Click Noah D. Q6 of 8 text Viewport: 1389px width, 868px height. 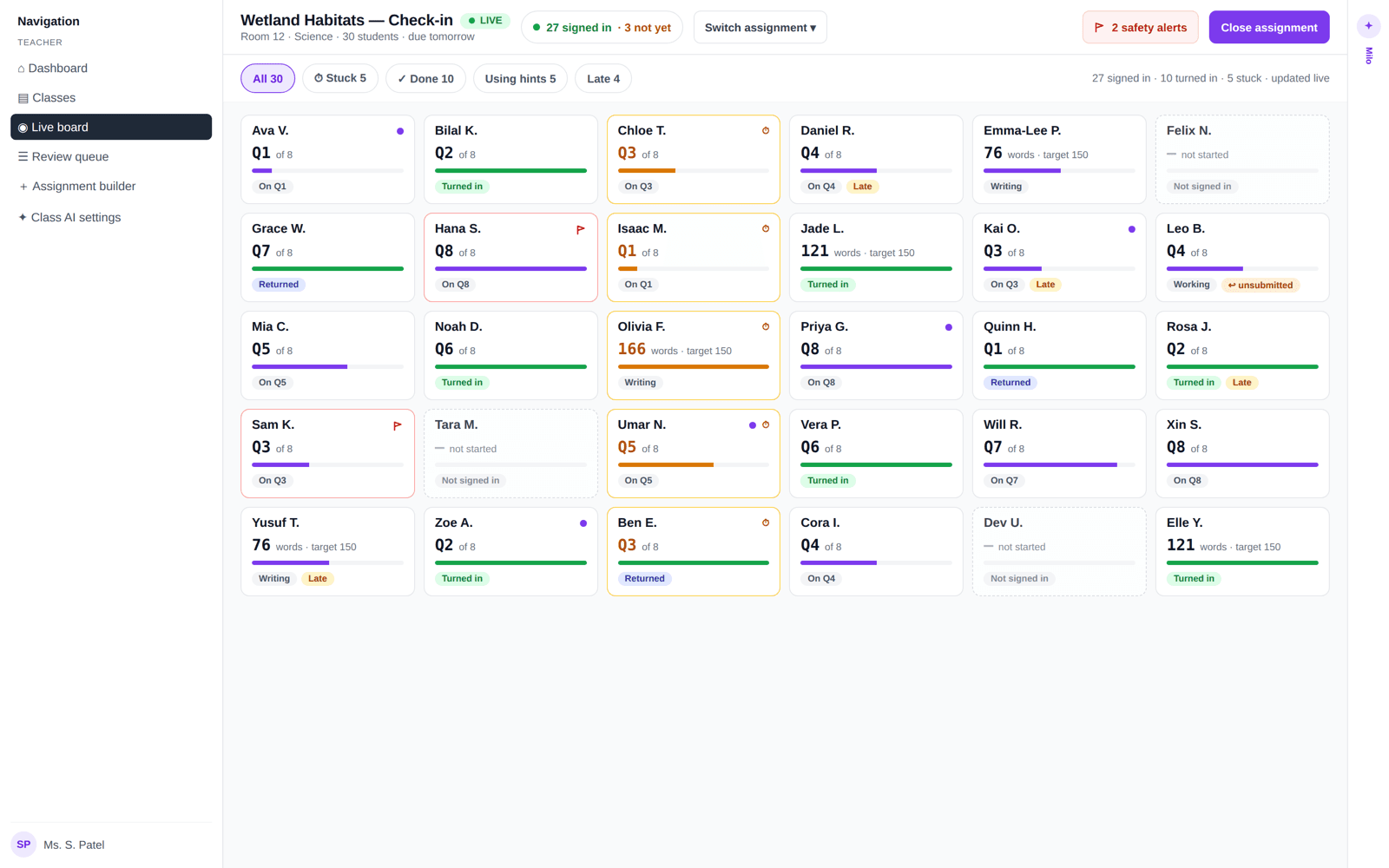click(455, 350)
